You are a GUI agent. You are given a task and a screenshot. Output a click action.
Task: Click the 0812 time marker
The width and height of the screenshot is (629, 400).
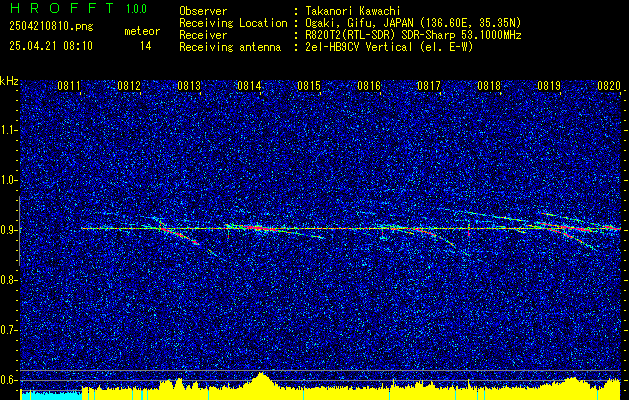tap(129, 86)
